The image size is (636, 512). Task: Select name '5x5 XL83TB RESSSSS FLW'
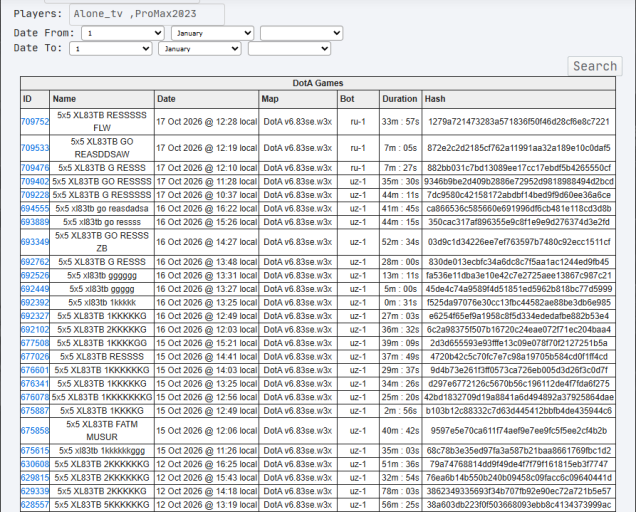point(102,122)
